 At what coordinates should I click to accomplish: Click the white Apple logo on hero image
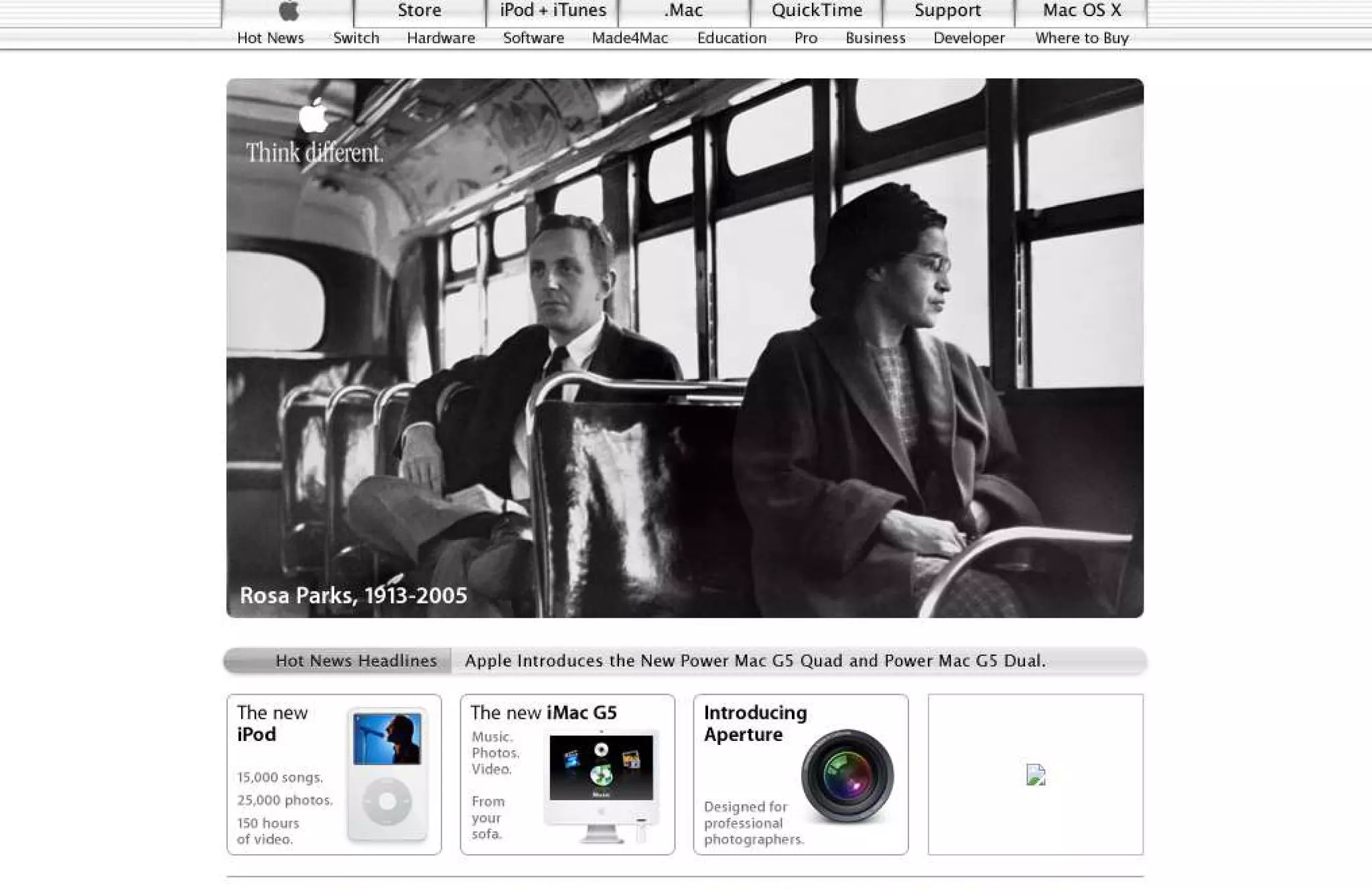(x=314, y=115)
